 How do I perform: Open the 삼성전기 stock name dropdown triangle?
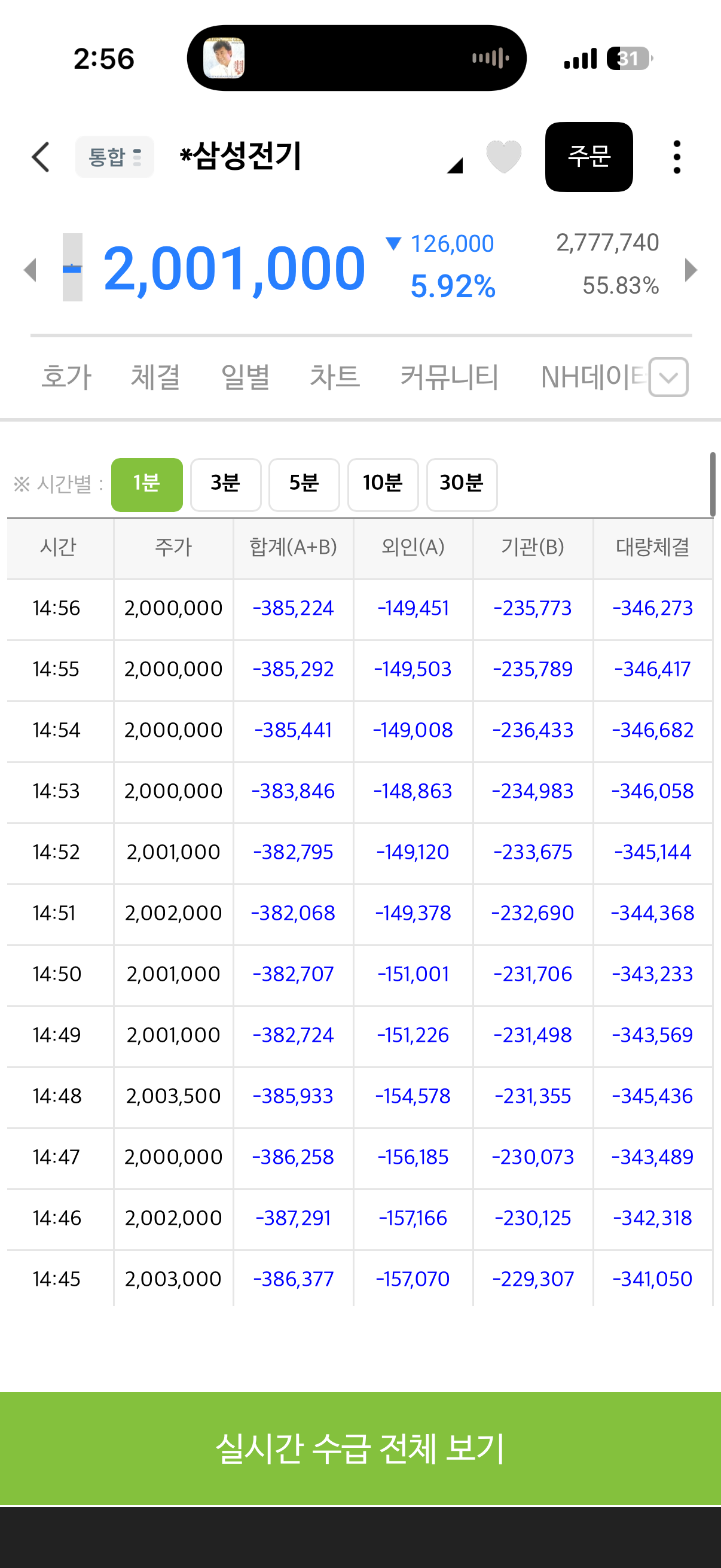pos(454,166)
